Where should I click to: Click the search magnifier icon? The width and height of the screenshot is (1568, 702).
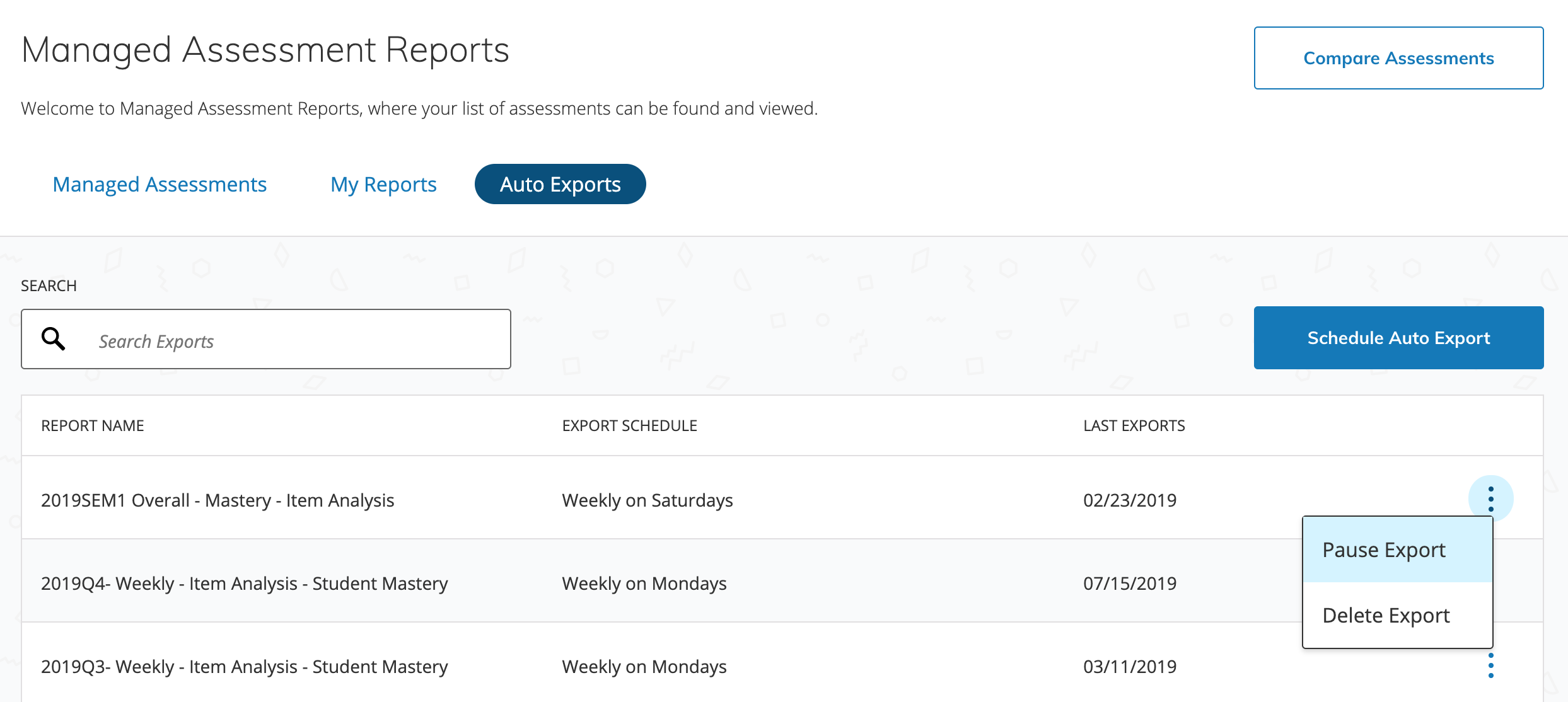coord(53,338)
